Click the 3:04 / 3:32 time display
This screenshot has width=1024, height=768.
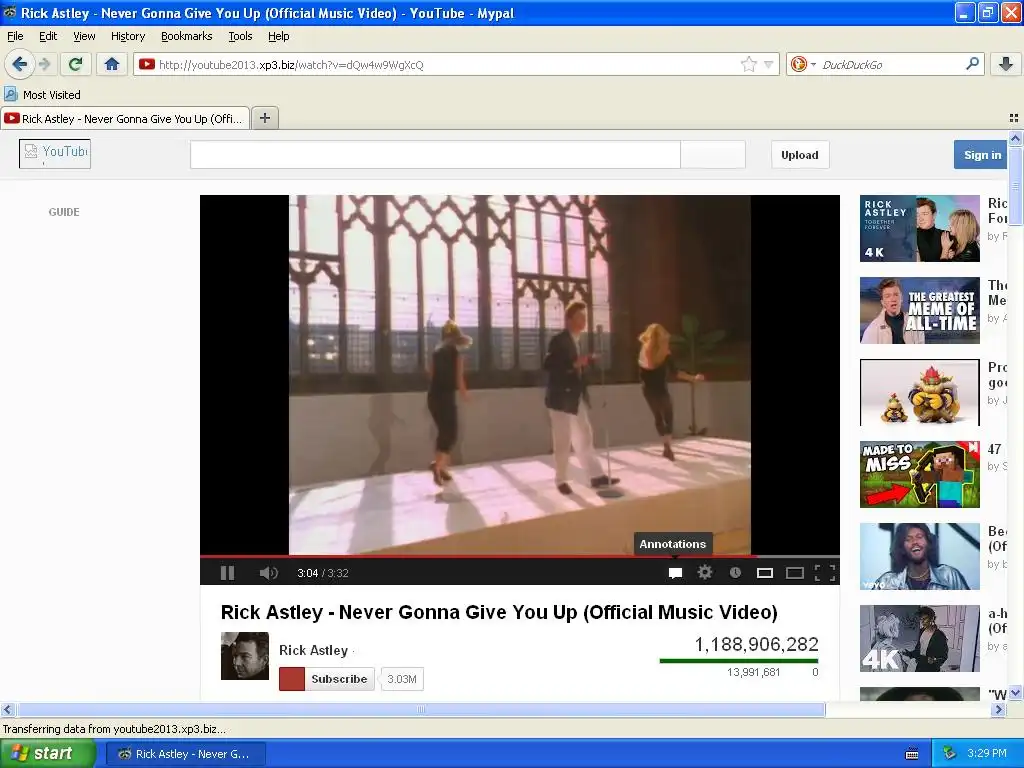[323, 573]
